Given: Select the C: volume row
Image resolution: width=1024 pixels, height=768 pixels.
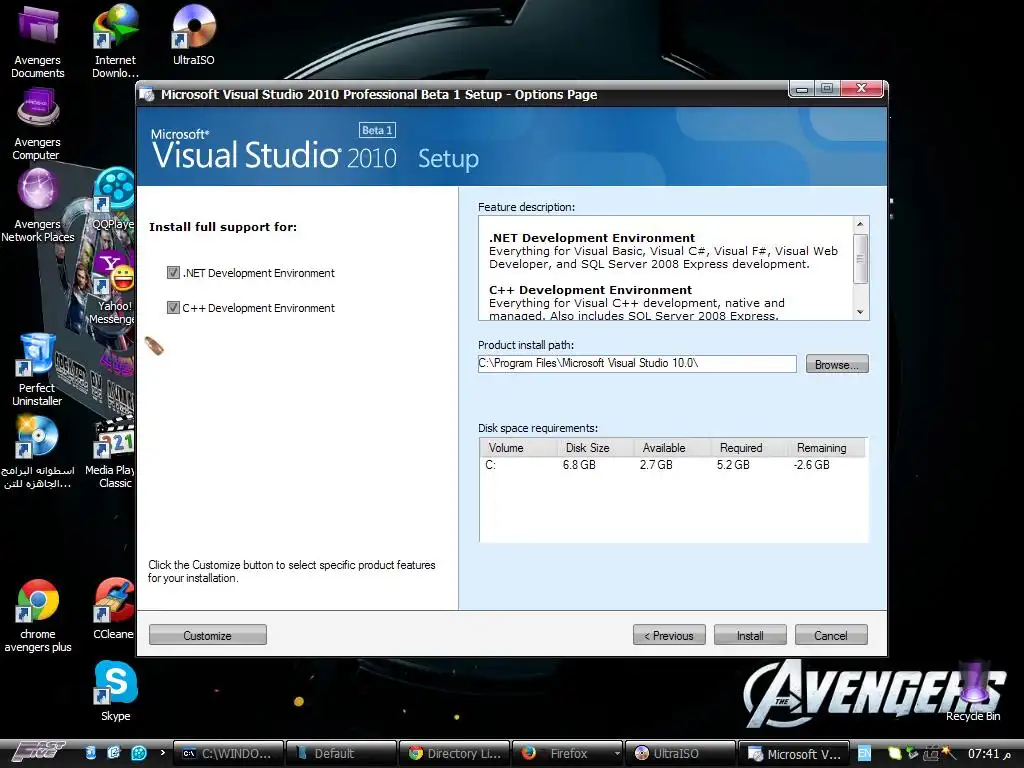Looking at the screenshot, I should [673, 465].
